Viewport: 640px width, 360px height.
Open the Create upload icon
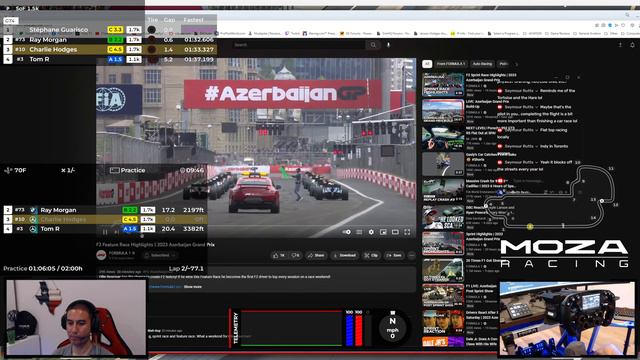[x=620, y=45]
